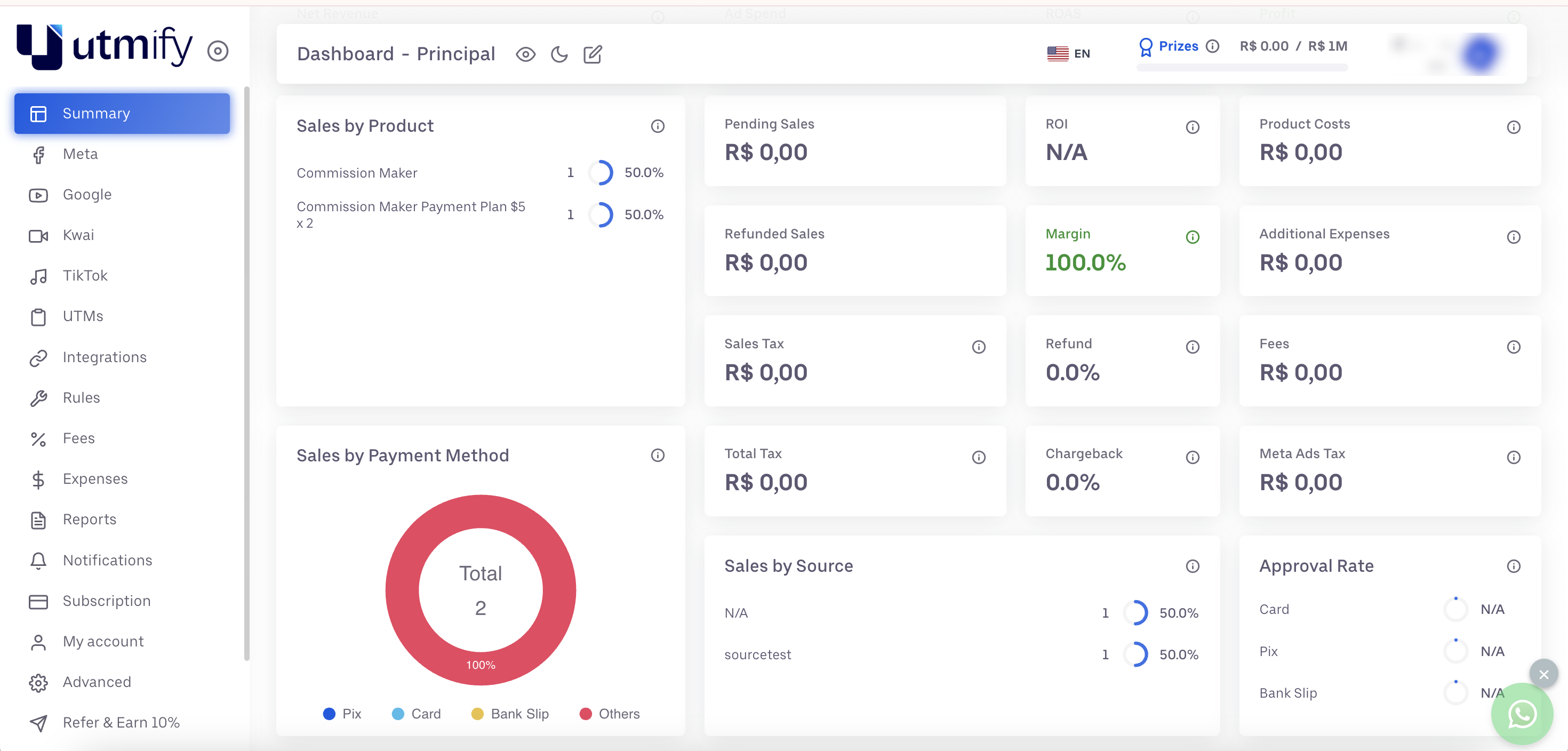
Task: Click the Approval Rate info icon
Action: tap(1513, 566)
